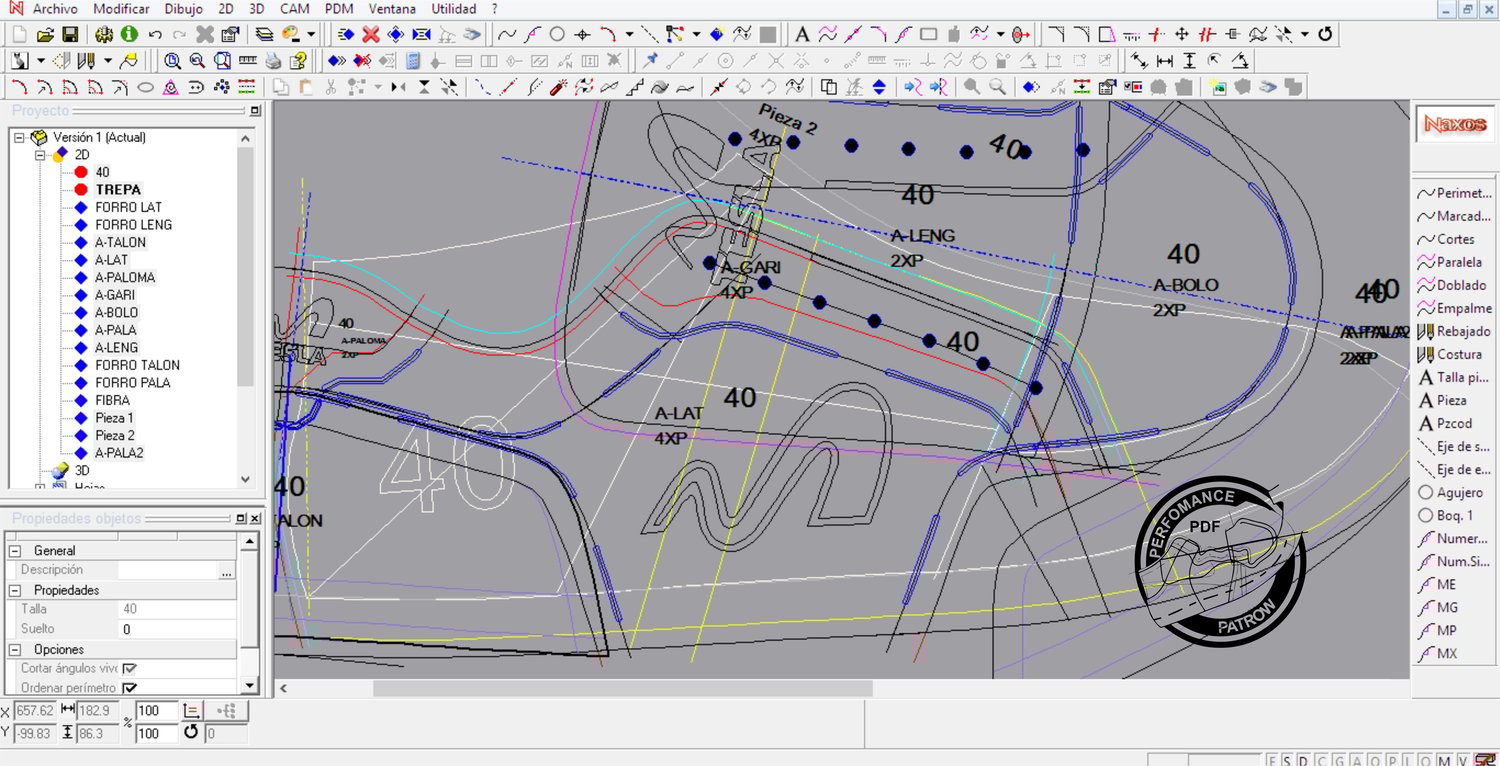Toggle the 'Ordenar perímetro' checkbox

130,688
